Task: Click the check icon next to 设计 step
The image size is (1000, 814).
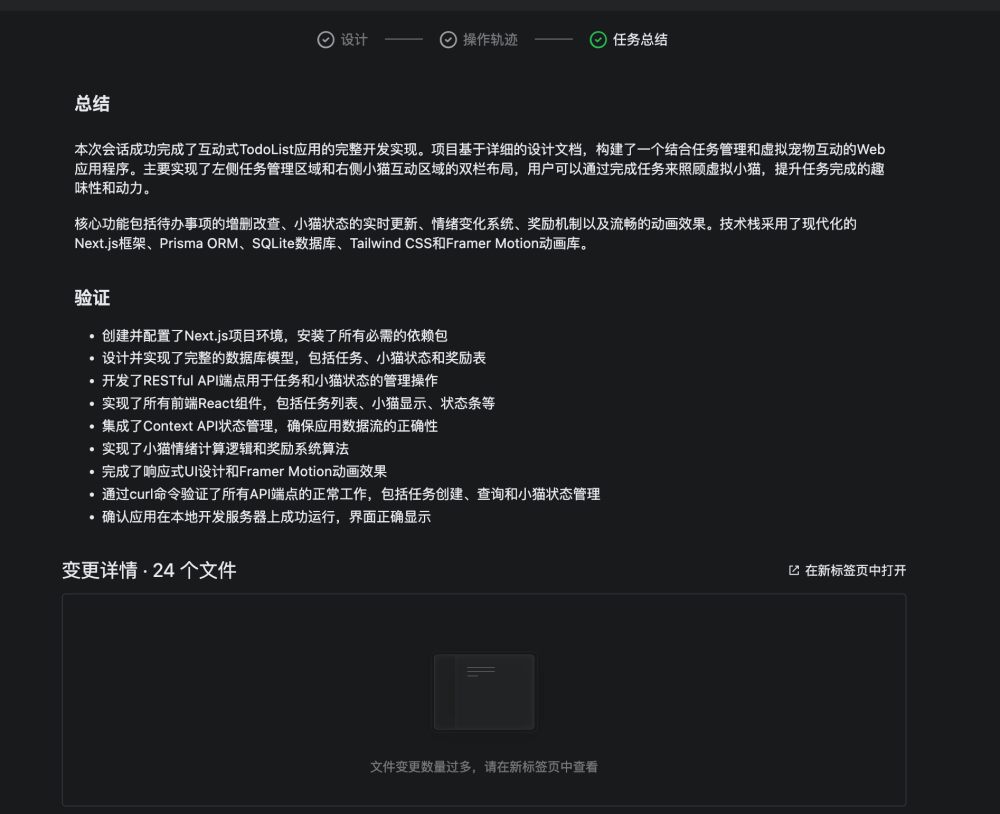Action: click(x=324, y=39)
